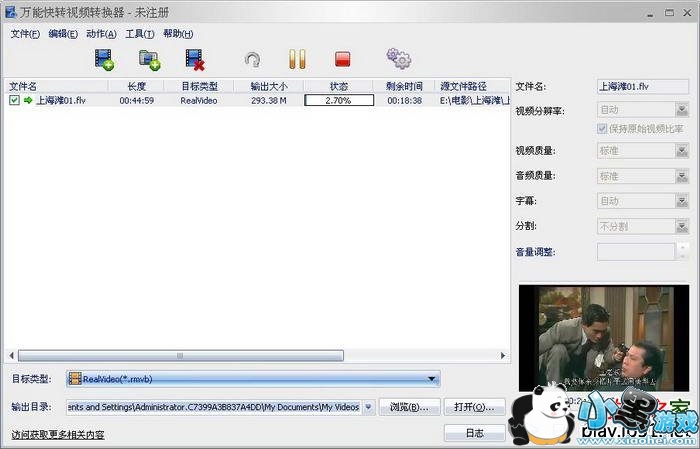The image size is (700, 449).
Task: Click the start conversion arrow icon
Action: [x=253, y=60]
